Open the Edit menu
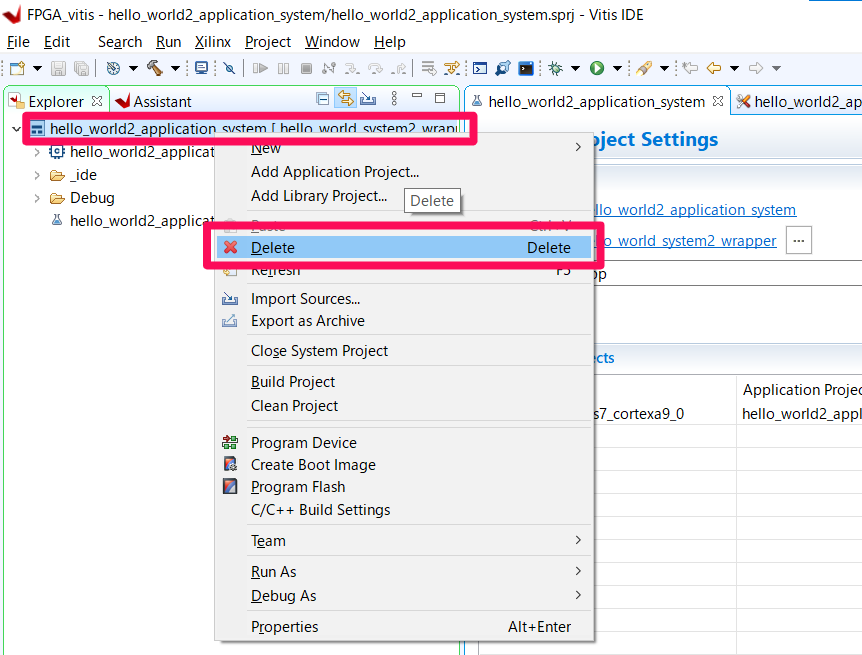The image size is (862, 655). [x=57, y=42]
